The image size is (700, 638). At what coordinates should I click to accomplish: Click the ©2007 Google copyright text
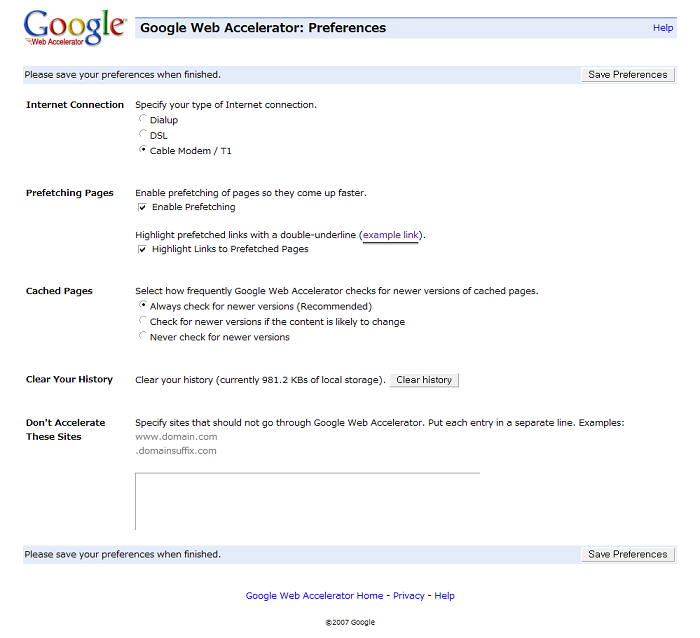[350, 622]
